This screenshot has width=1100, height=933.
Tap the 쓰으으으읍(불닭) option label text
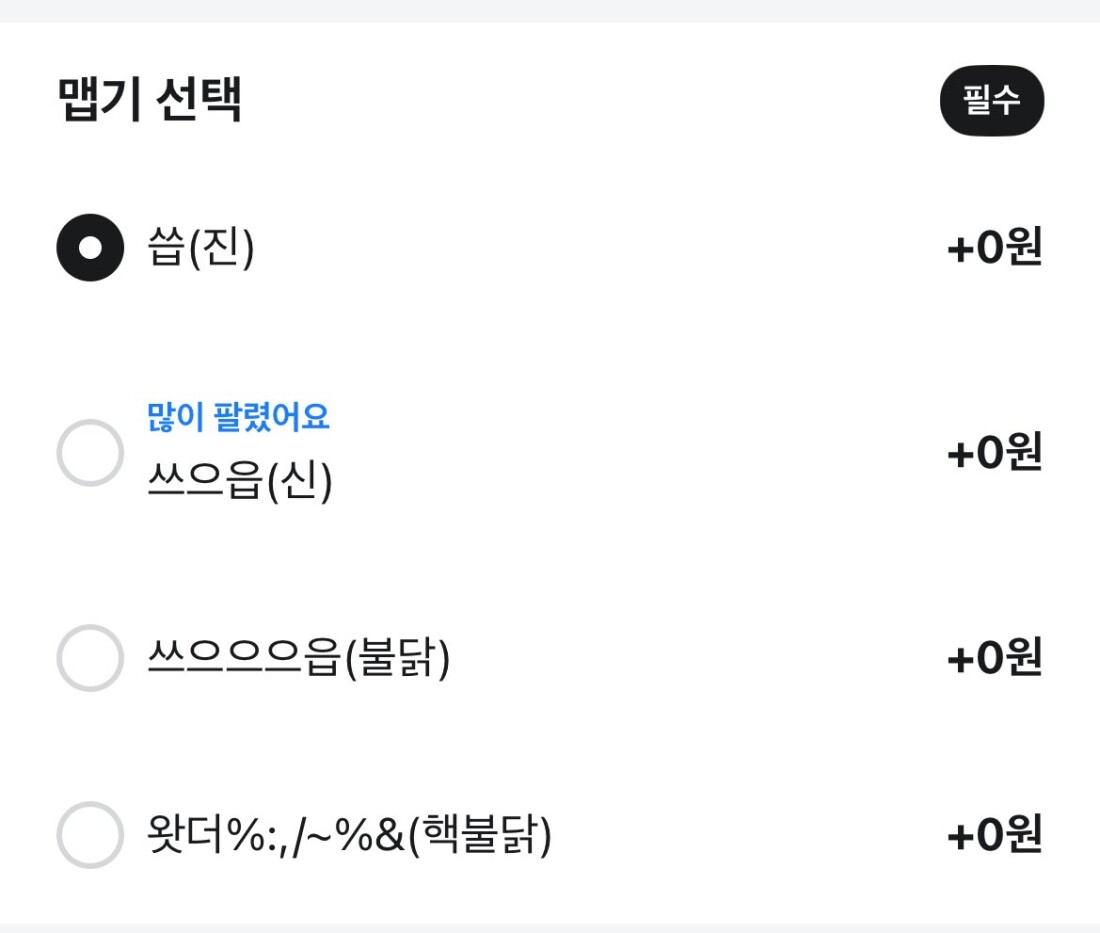click(298, 658)
